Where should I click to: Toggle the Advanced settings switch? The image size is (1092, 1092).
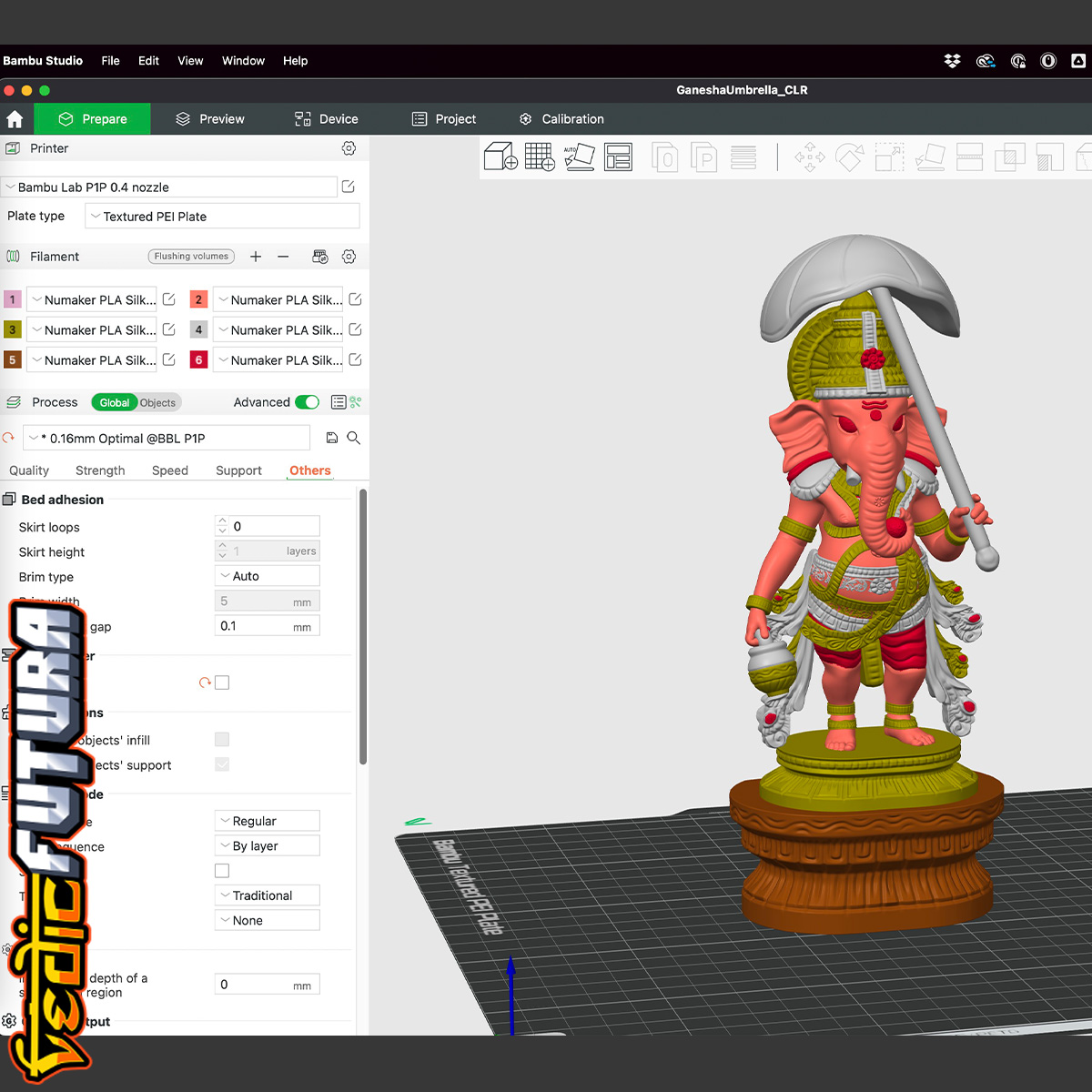(x=308, y=402)
